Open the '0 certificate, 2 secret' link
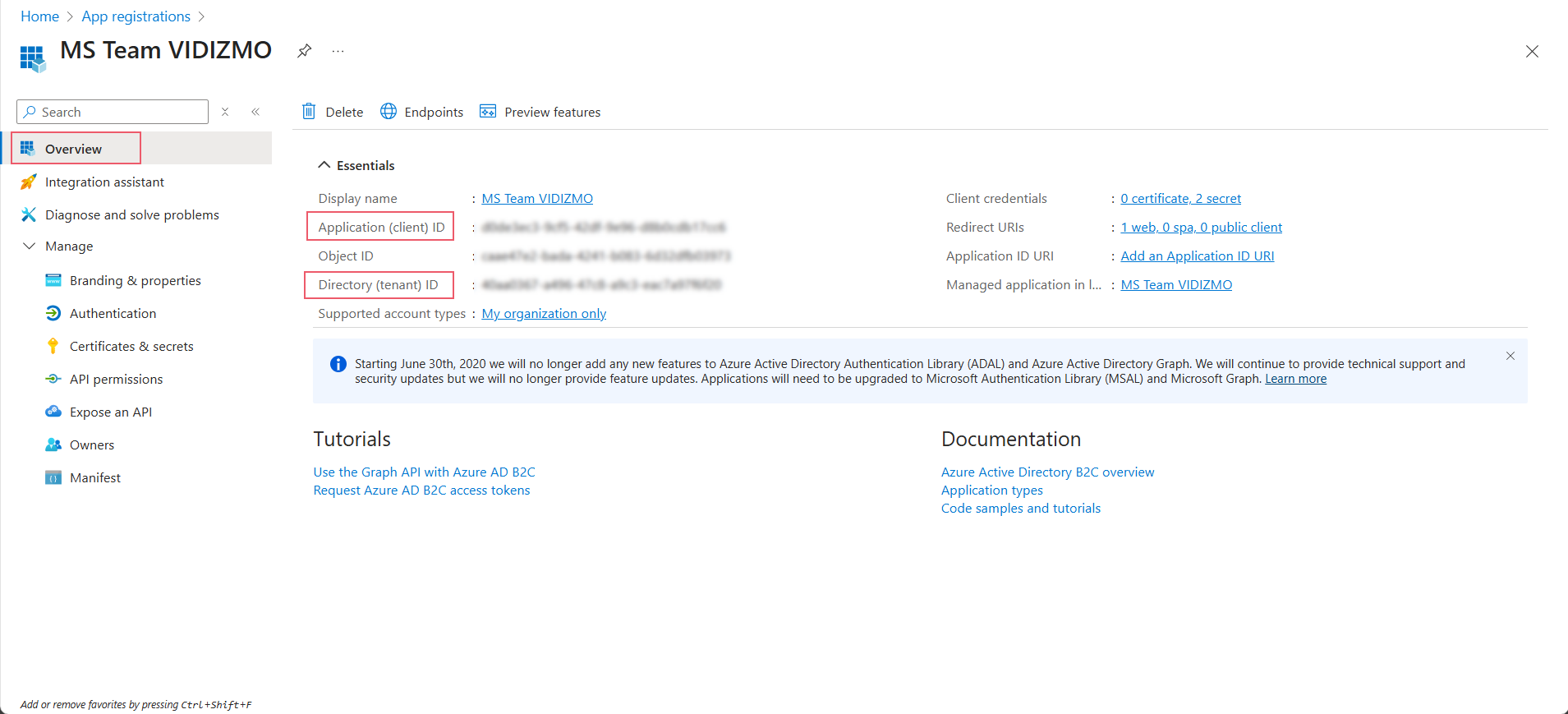1568x714 pixels. [1180, 199]
